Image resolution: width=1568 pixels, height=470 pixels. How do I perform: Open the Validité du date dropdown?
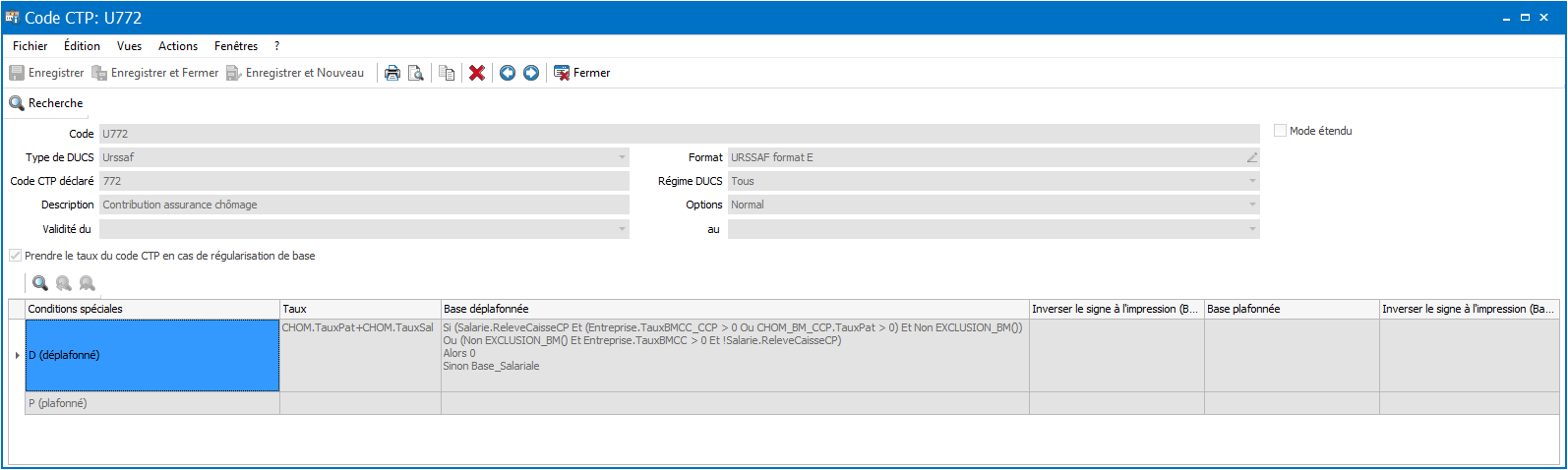tap(622, 229)
